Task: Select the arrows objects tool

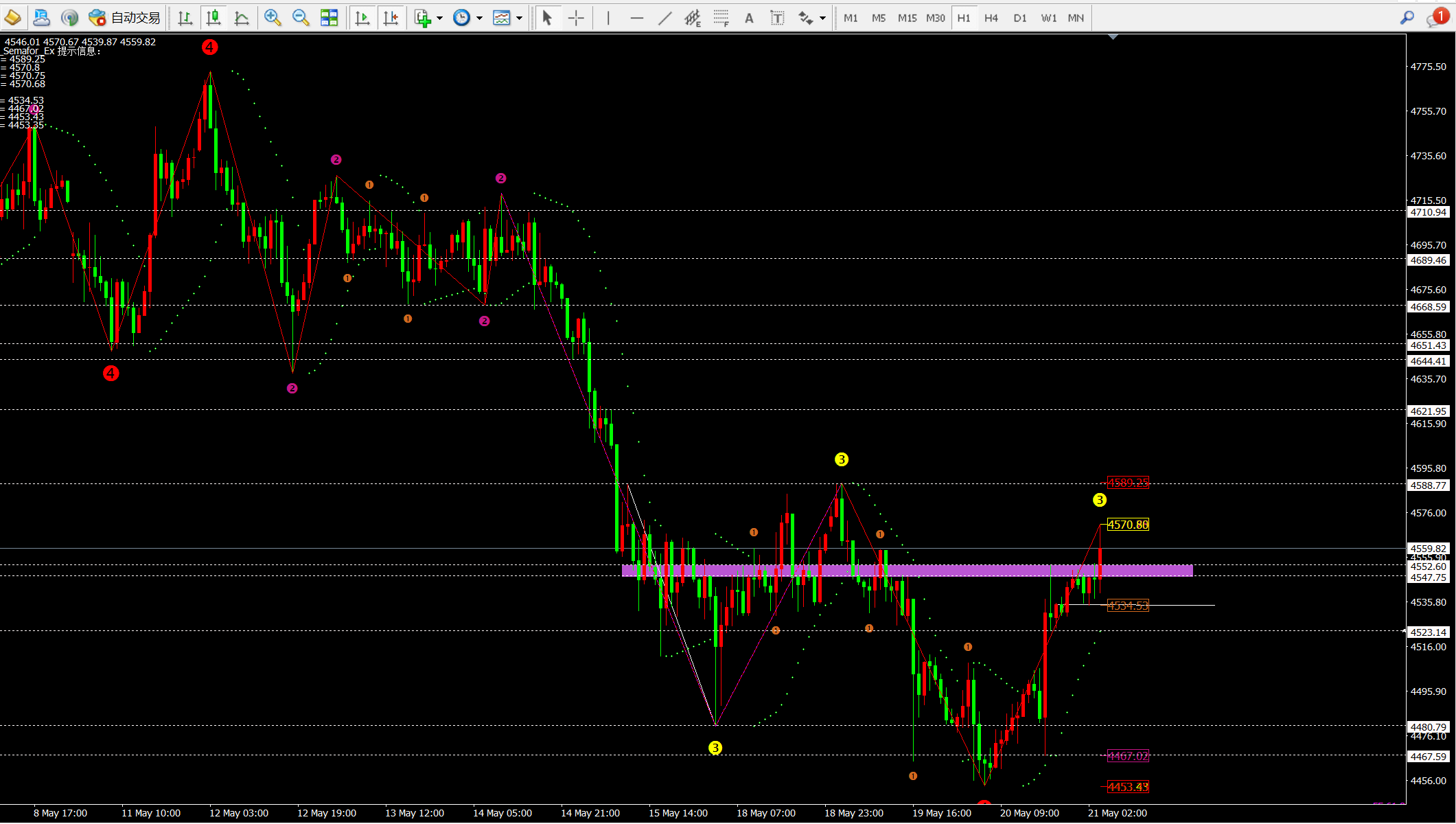Action: click(806, 18)
